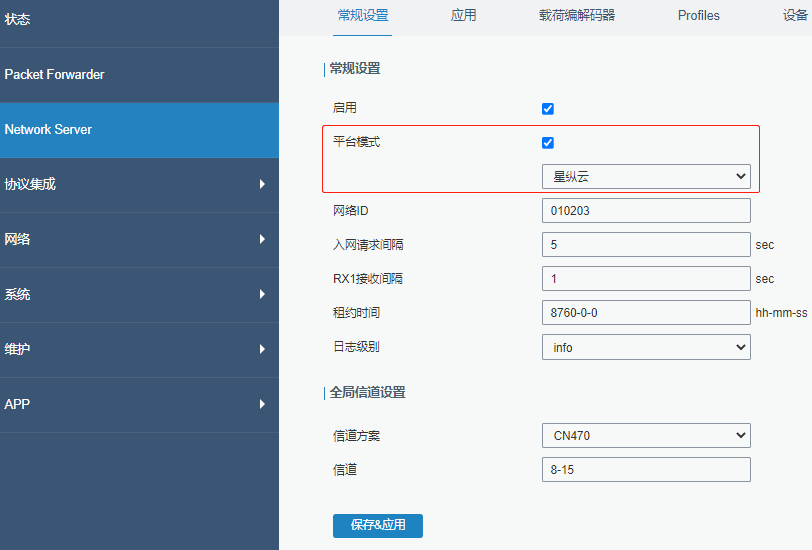This screenshot has height=550, width=812.
Task: Expand the 维护 submenu arrow
Action: point(262,349)
